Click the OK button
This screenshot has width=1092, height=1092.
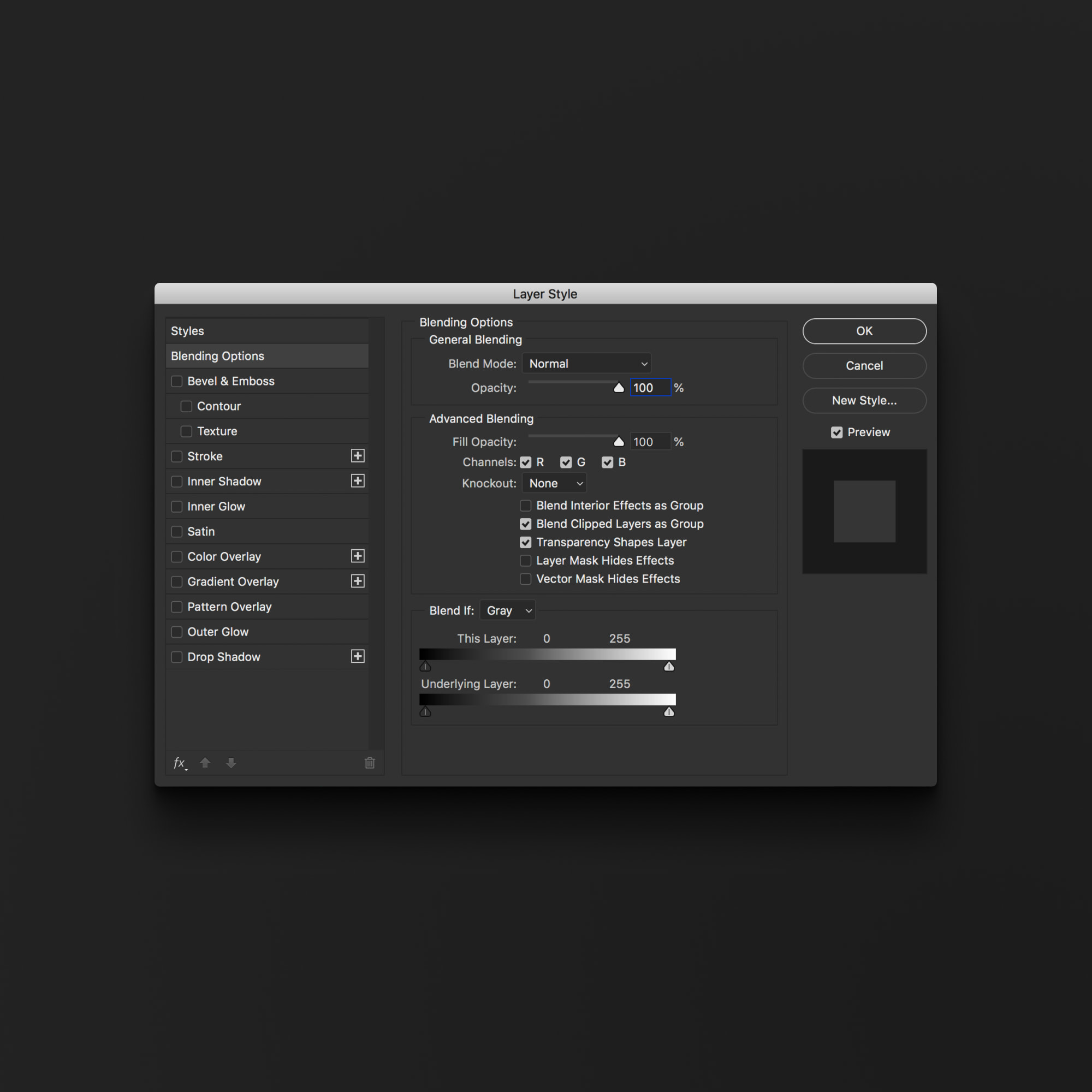[864, 331]
